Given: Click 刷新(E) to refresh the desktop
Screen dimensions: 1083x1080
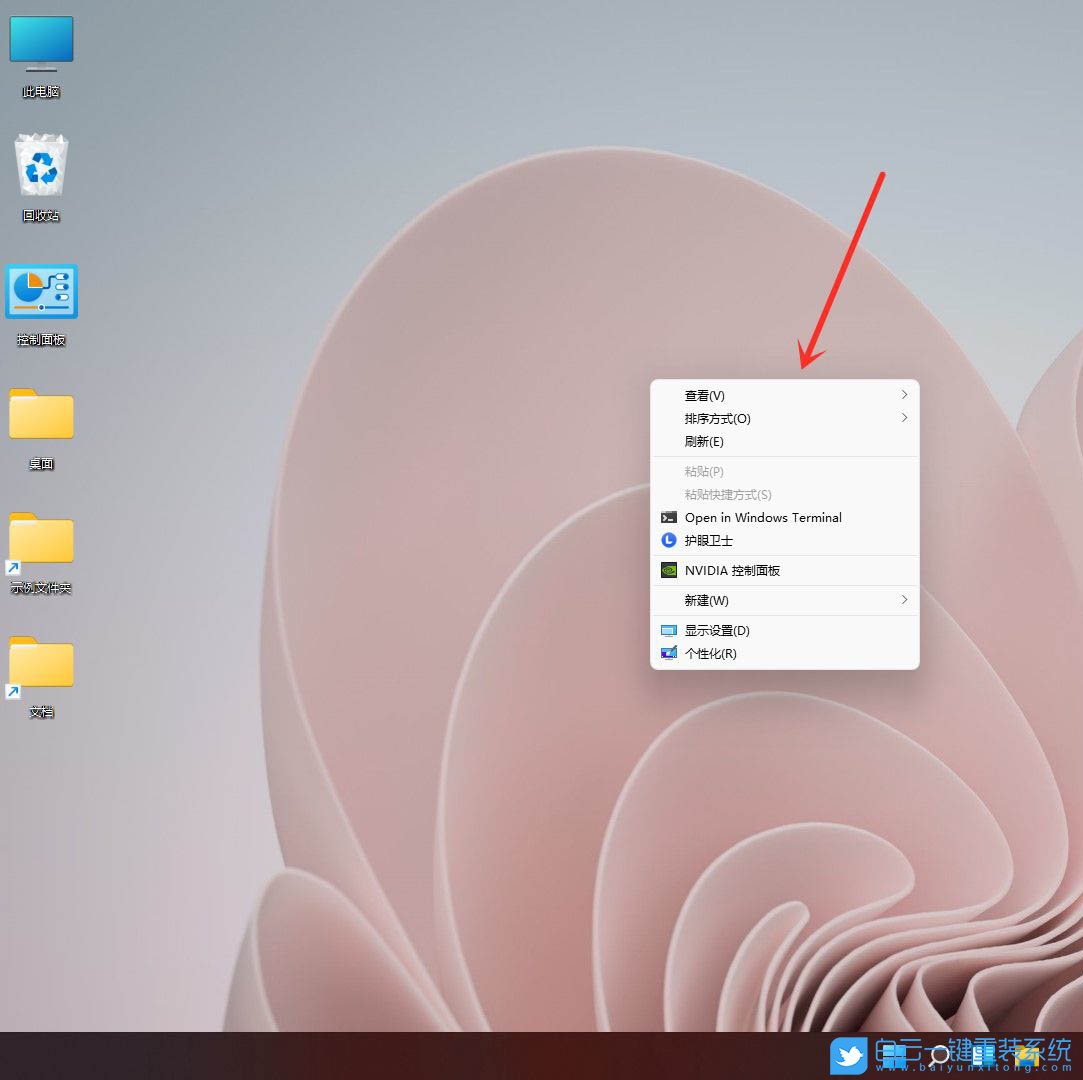Looking at the screenshot, I should 704,442.
